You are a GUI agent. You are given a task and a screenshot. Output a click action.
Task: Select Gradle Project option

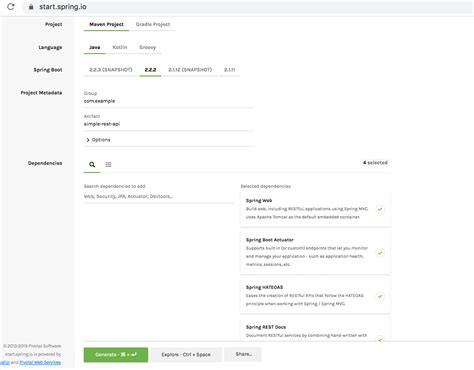[x=153, y=24]
